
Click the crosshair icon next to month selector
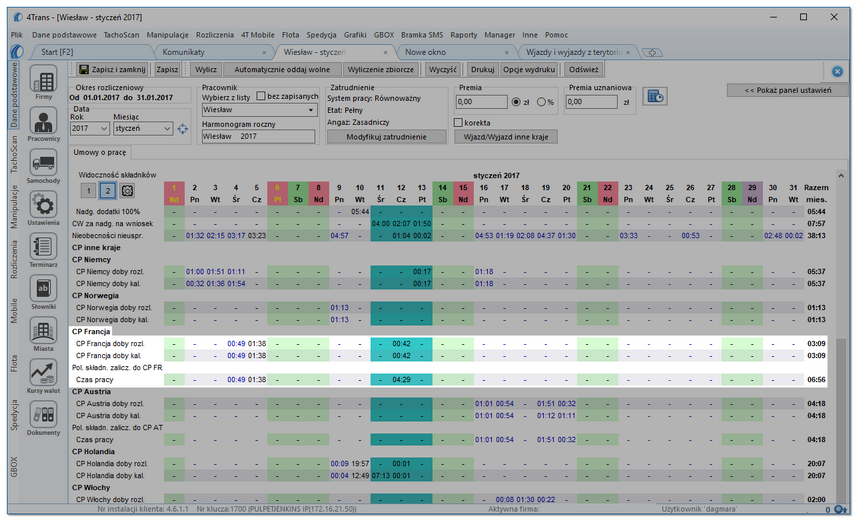[x=183, y=128]
